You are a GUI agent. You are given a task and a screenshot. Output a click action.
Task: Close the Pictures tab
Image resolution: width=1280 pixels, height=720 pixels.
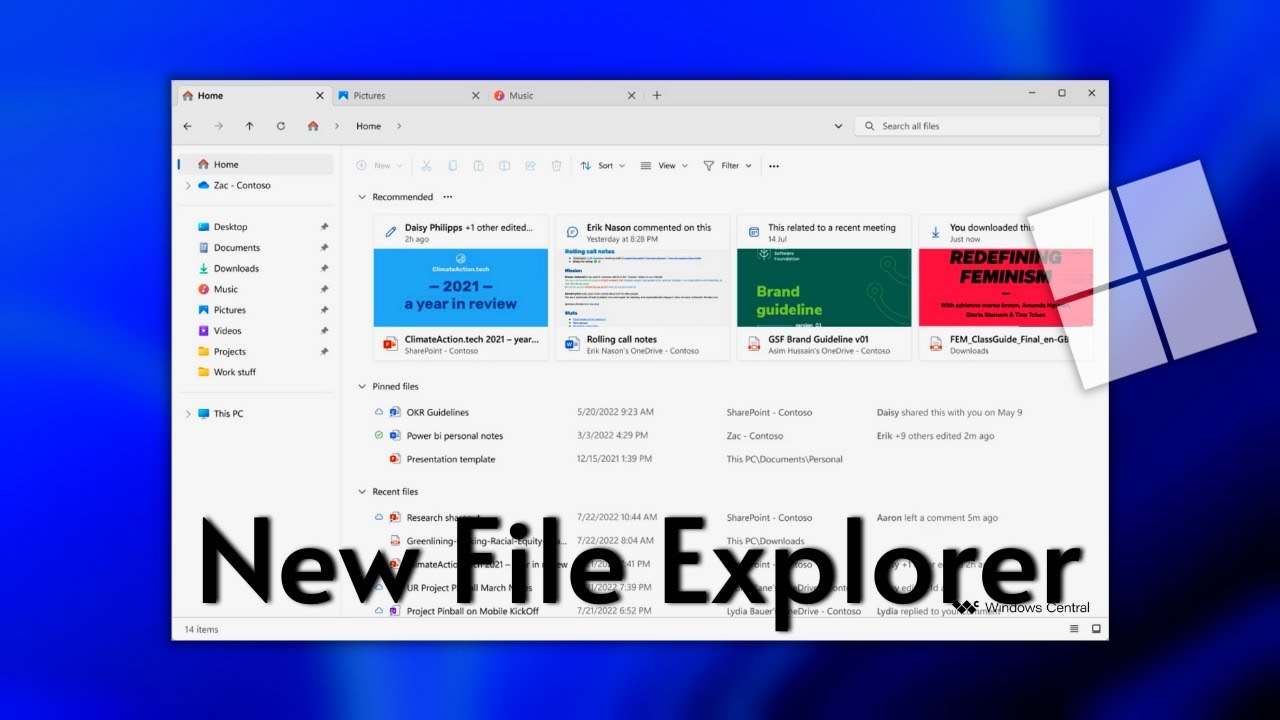point(476,96)
